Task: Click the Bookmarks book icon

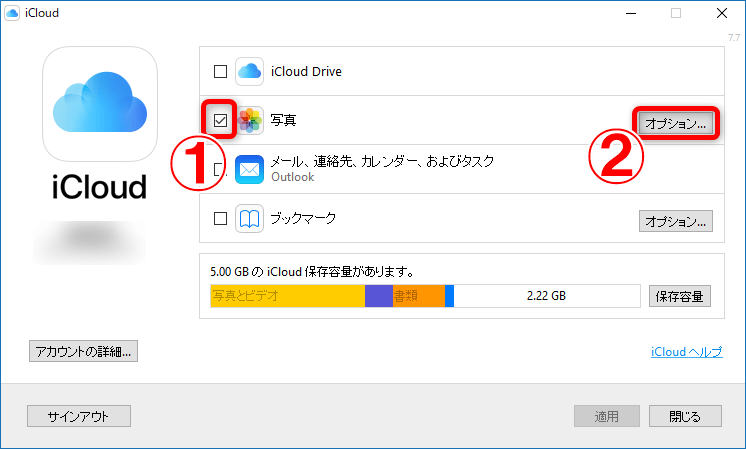Action: point(249,219)
